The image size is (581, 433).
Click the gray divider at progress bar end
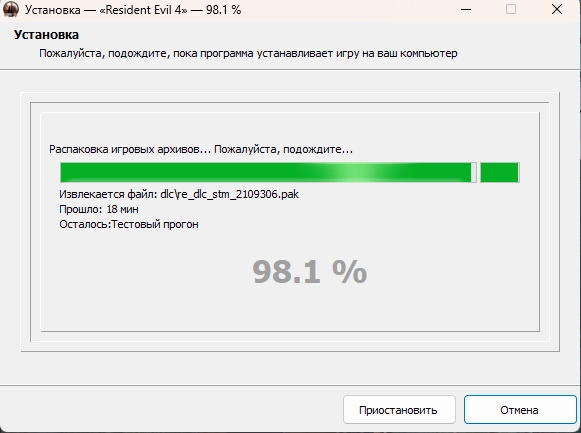(474, 172)
